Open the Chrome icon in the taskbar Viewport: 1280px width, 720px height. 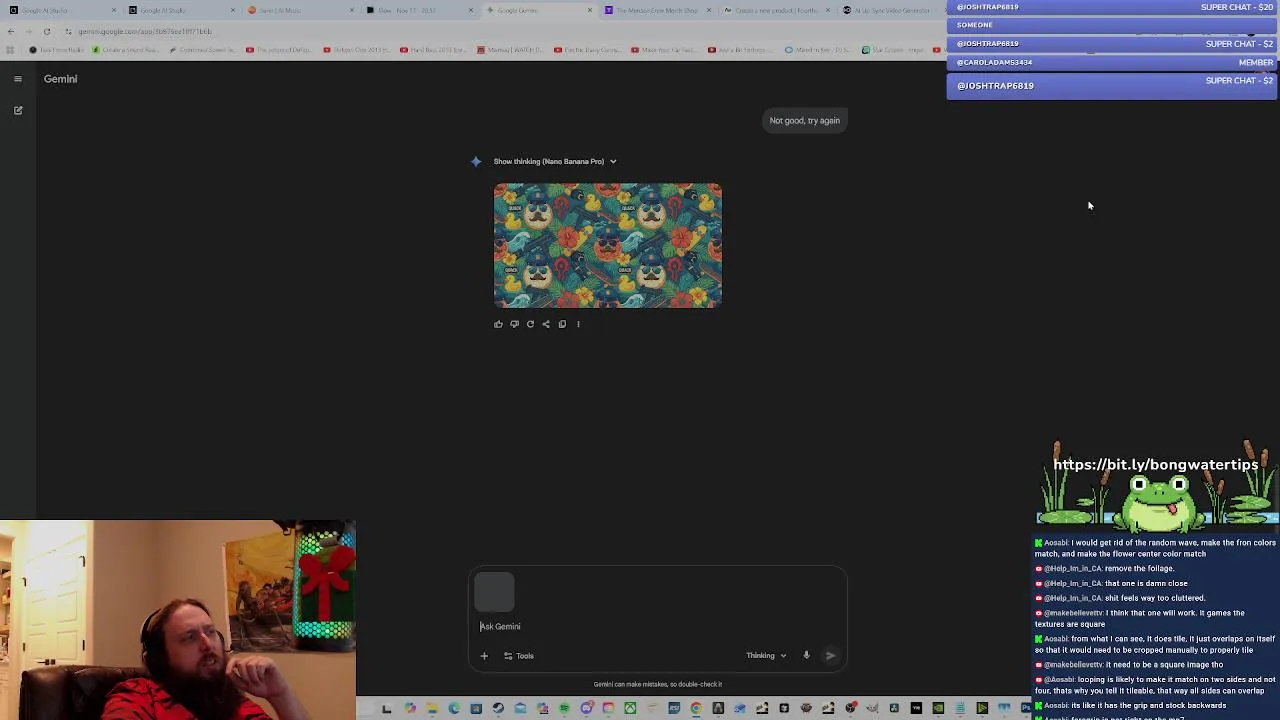[696, 709]
